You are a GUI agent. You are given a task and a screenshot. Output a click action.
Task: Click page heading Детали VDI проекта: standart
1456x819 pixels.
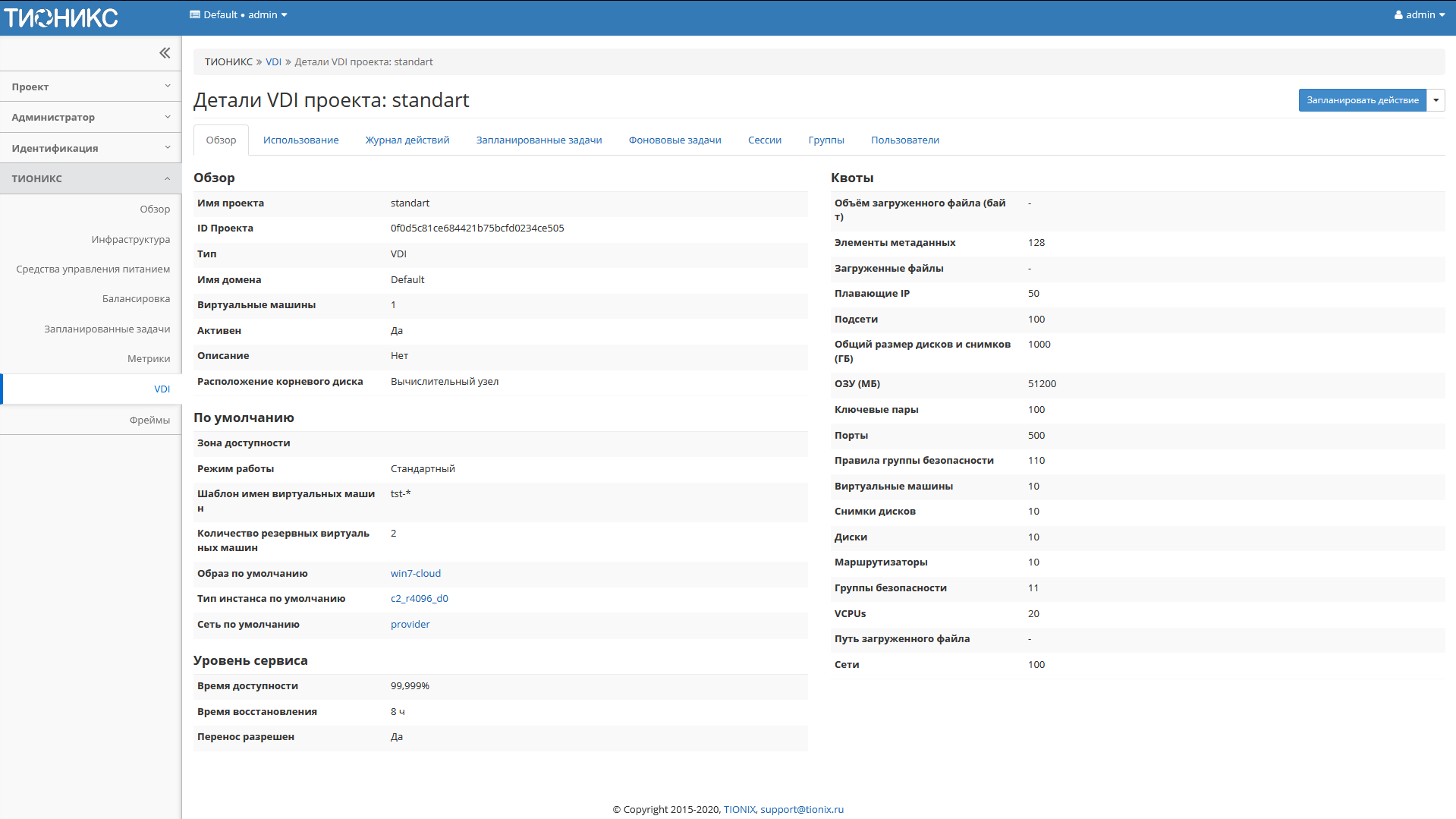click(332, 100)
